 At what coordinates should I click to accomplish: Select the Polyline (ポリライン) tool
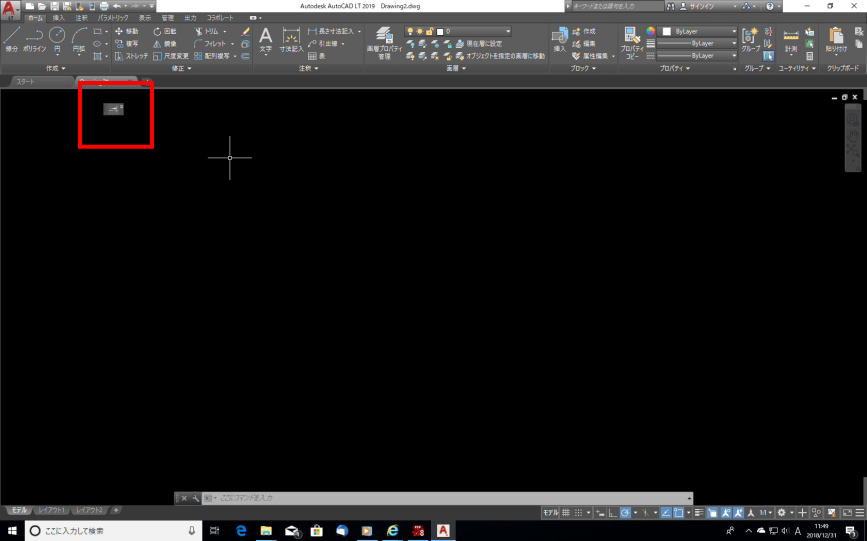(x=34, y=39)
